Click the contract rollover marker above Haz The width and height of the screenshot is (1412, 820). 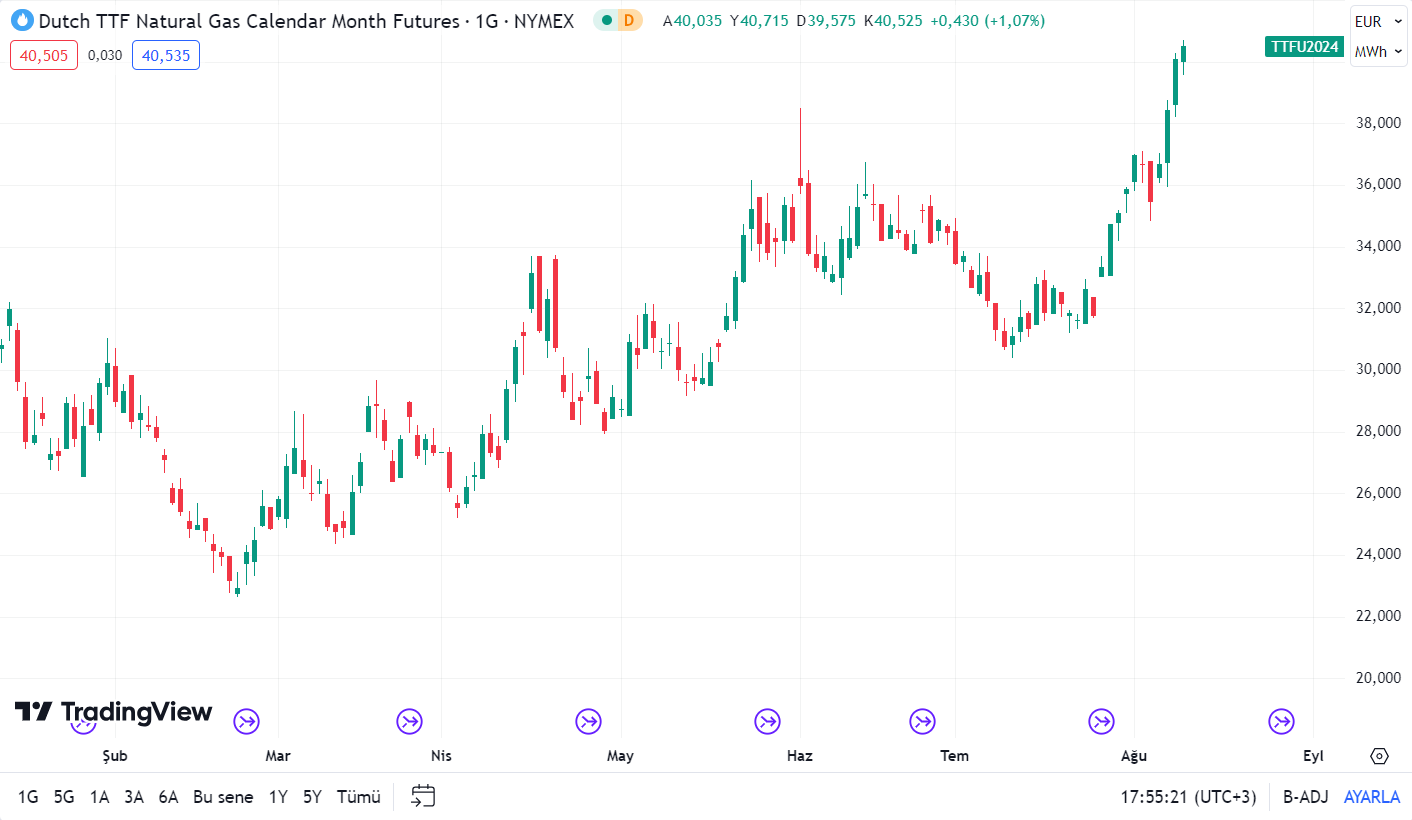click(767, 720)
